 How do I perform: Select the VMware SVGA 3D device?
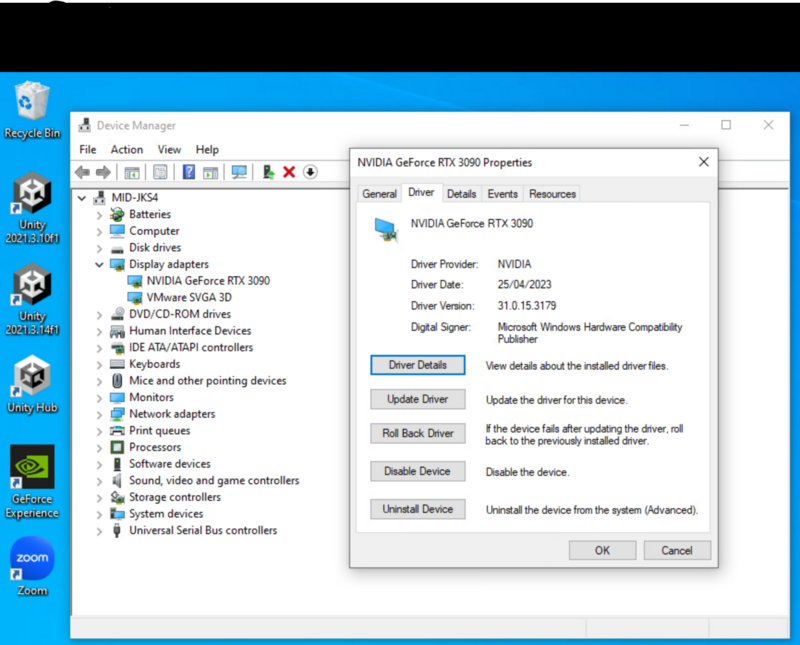[x=190, y=297]
